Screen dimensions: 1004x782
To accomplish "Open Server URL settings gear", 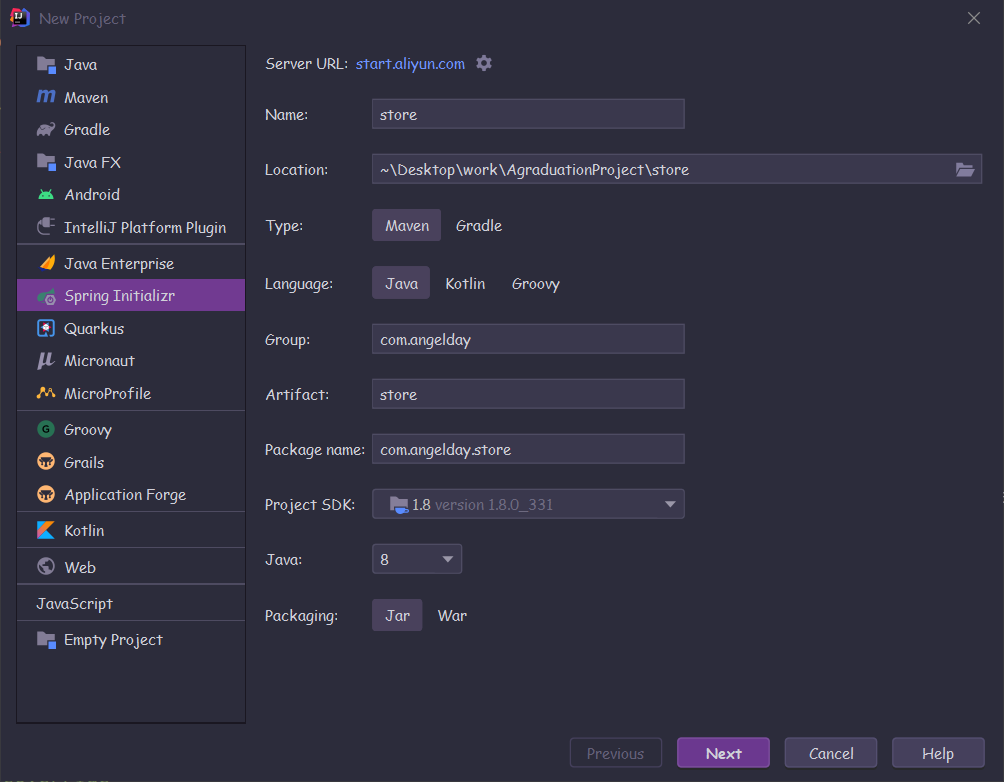I will [484, 63].
